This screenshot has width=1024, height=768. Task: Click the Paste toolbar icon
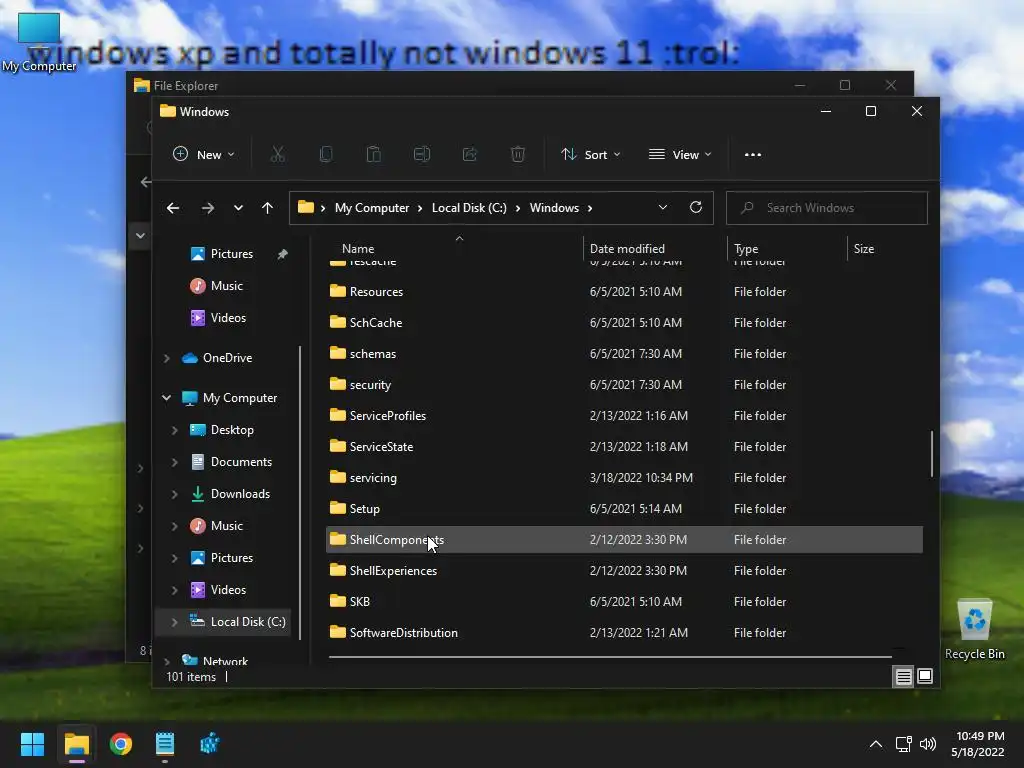coord(374,155)
